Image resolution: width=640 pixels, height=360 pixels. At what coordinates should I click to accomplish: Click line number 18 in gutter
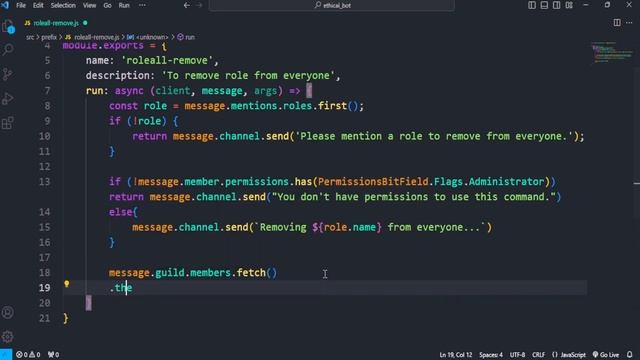[x=45, y=273]
